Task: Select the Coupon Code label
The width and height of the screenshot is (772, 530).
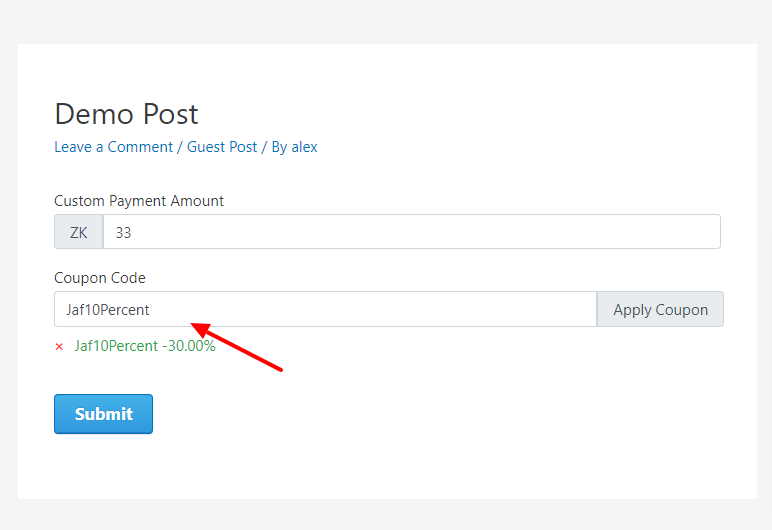Action: pyautogui.click(x=100, y=278)
